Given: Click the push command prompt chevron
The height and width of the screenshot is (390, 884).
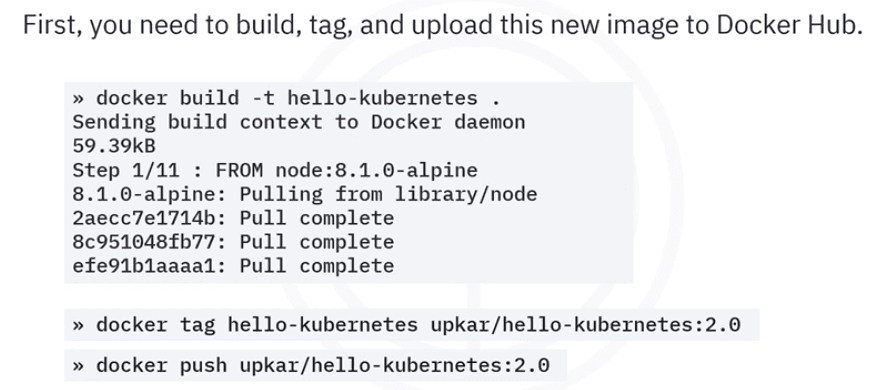Looking at the screenshot, I should [x=78, y=366].
